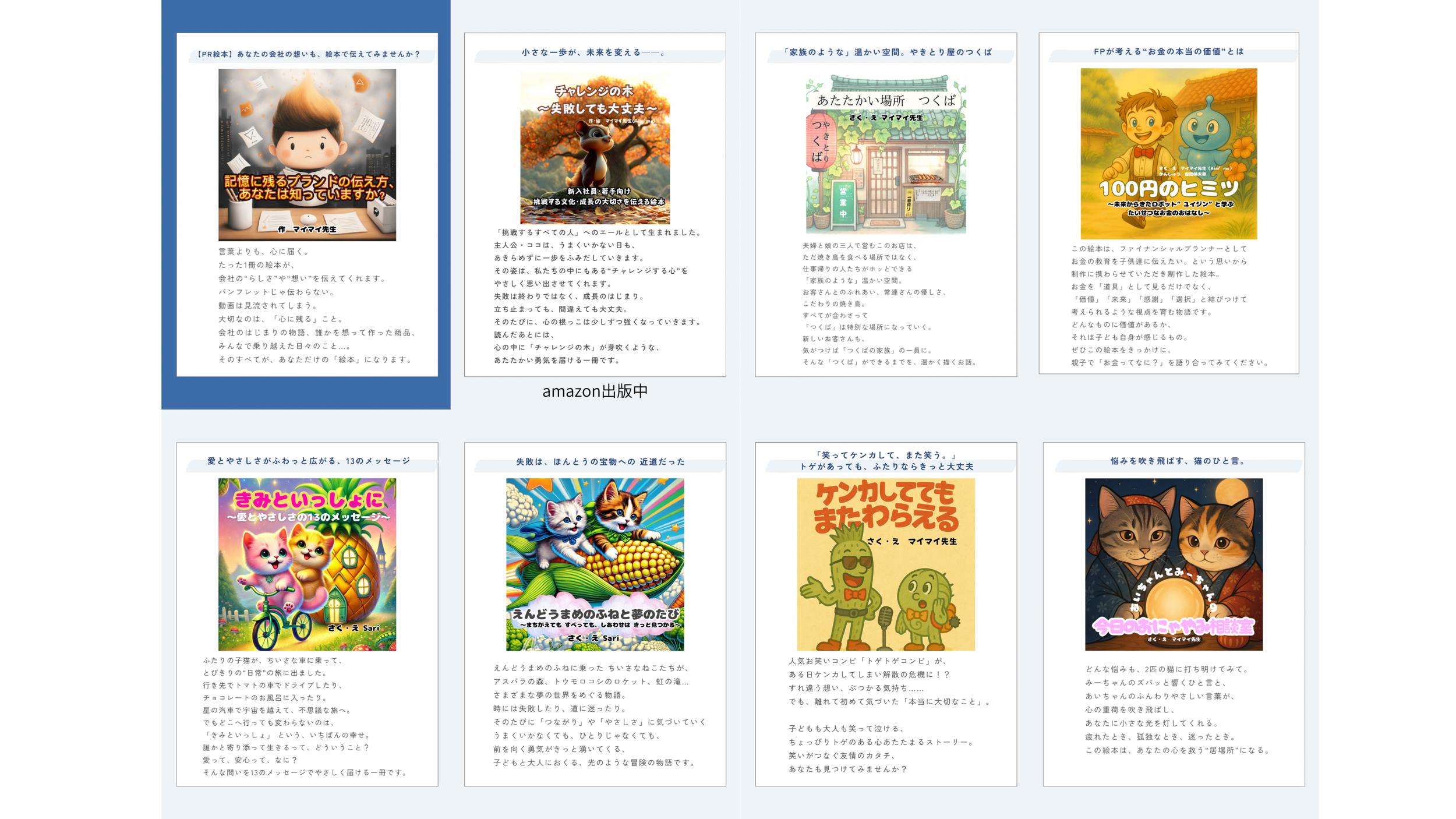This screenshot has height=819, width=1456.
Task: Click the えんどうまめのふねと夢のたび cover
Action: [595, 564]
